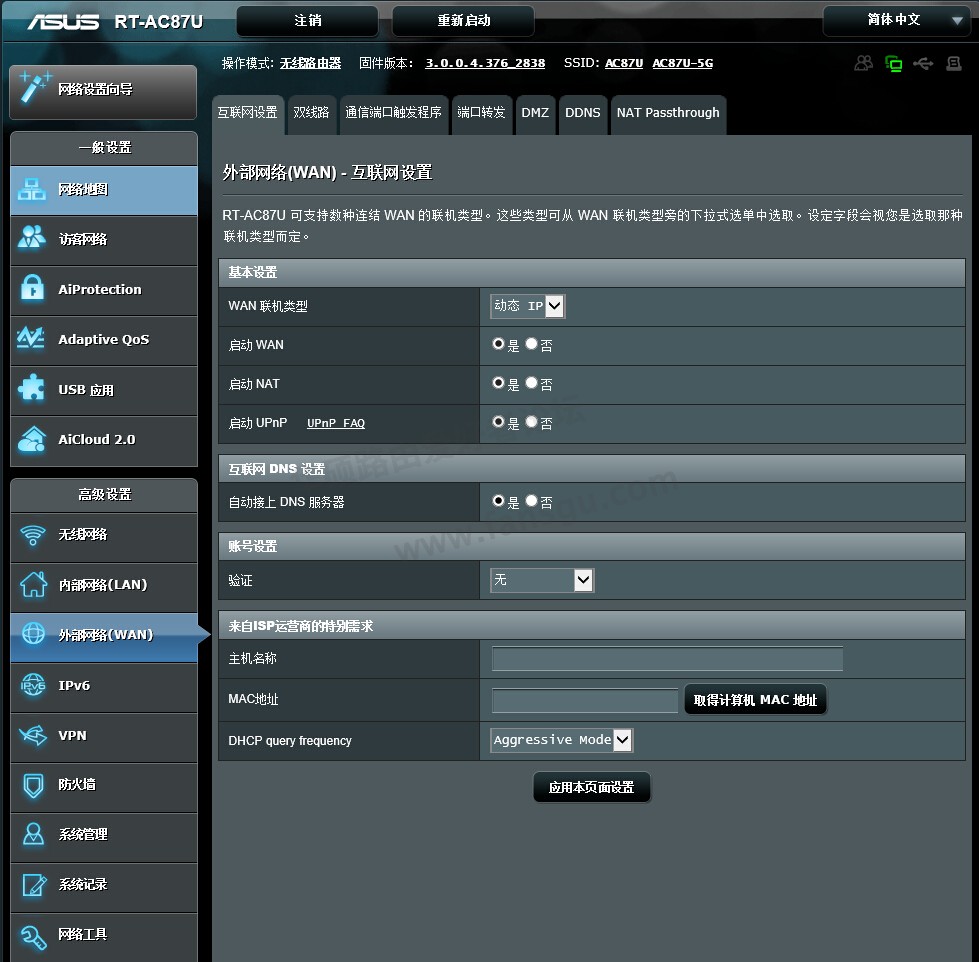Open the WAN 联机类型 dropdown
This screenshot has height=962, width=979.
tap(528, 306)
